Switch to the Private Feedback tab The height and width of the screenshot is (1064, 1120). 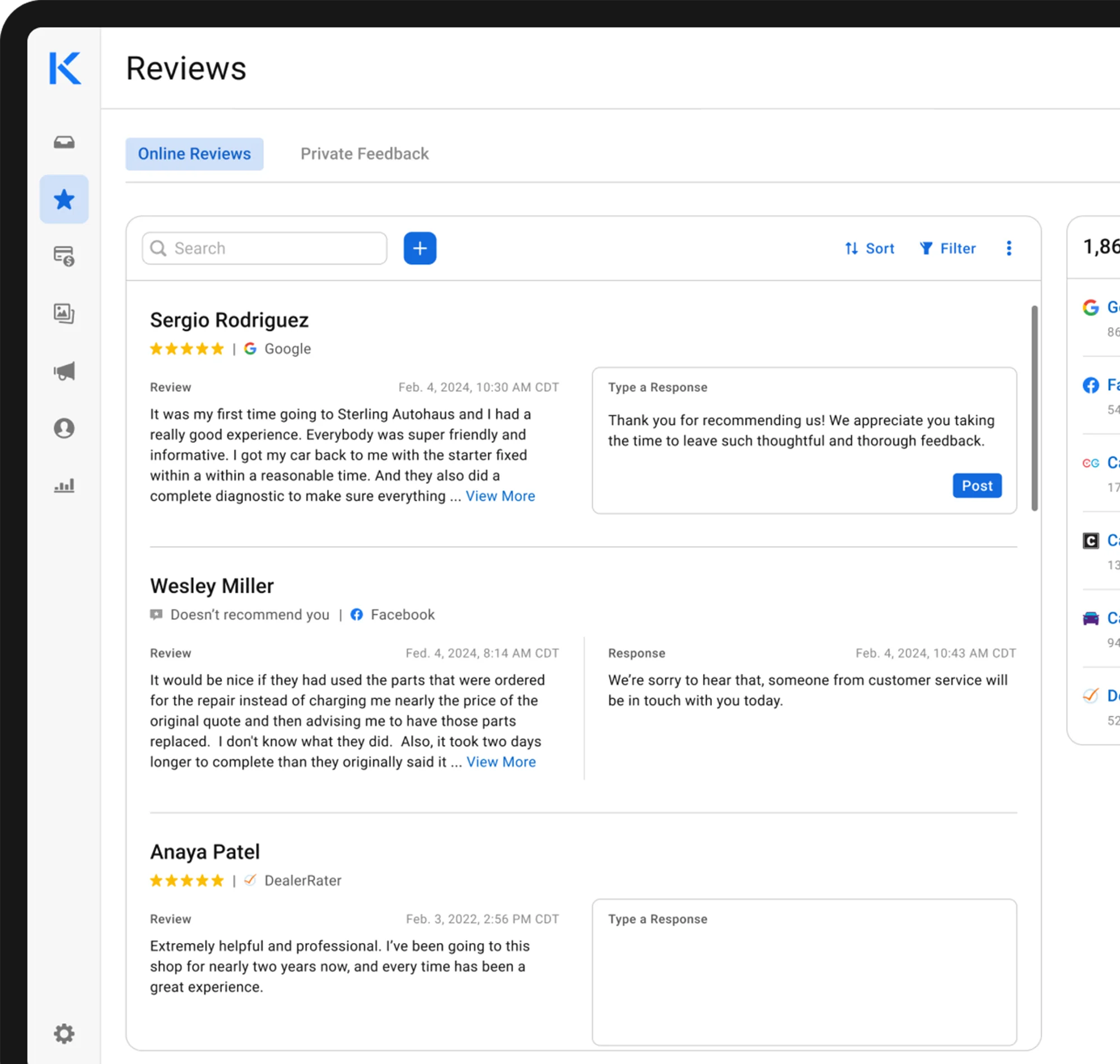pos(364,153)
